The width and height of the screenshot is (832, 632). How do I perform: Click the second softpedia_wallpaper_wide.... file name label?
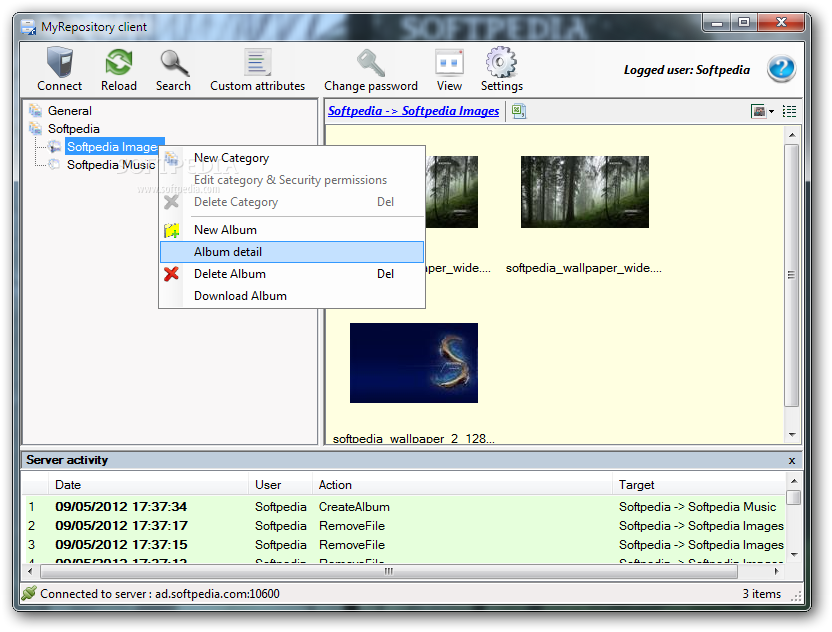pyautogui.click(x=584, y=268)
